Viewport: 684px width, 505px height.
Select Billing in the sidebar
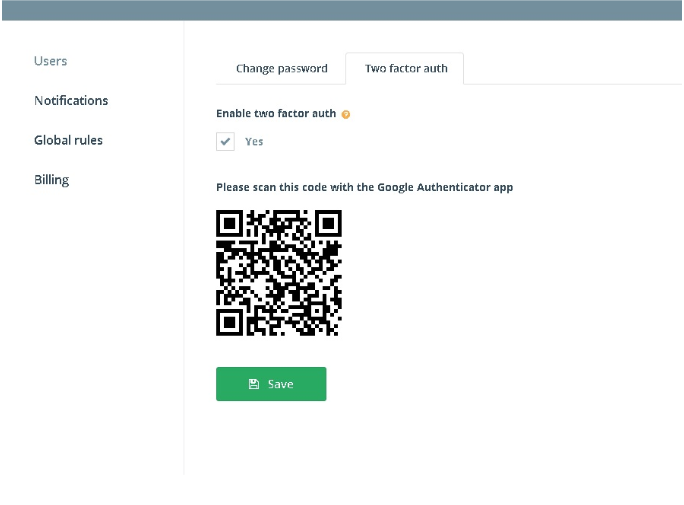51,180
